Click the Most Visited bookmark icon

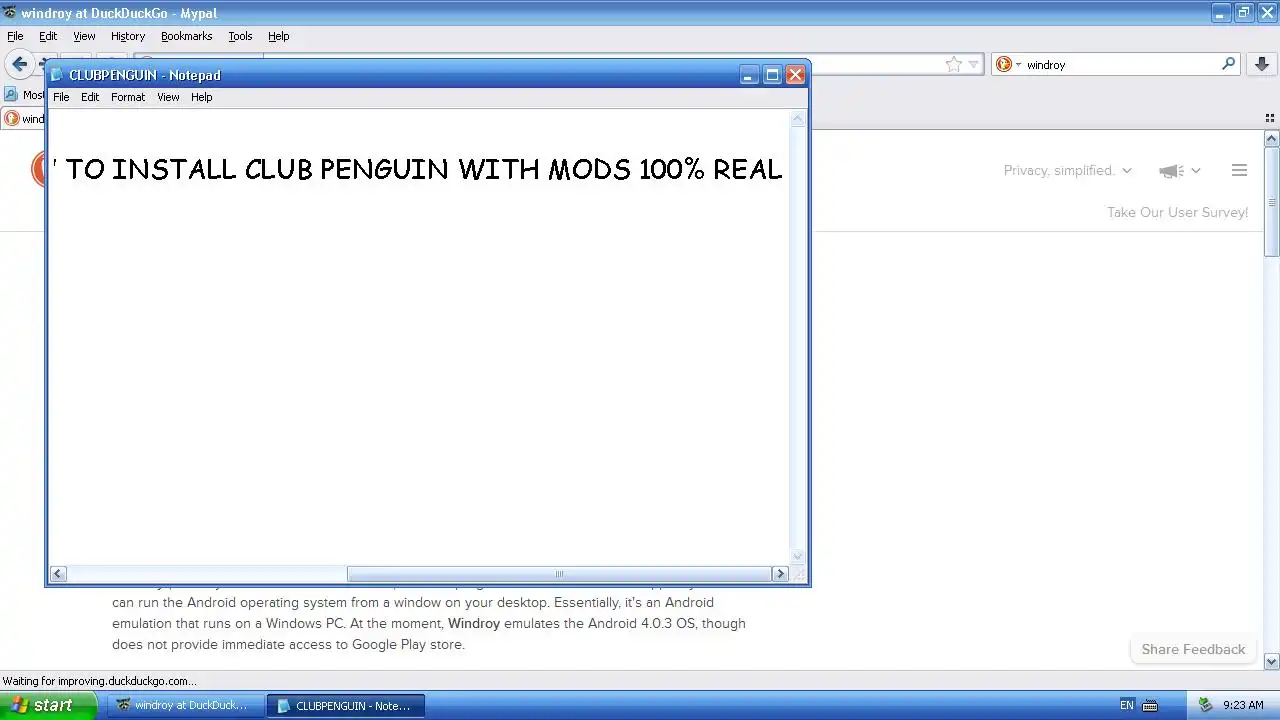pyautogui.click(x=11, y=95)
